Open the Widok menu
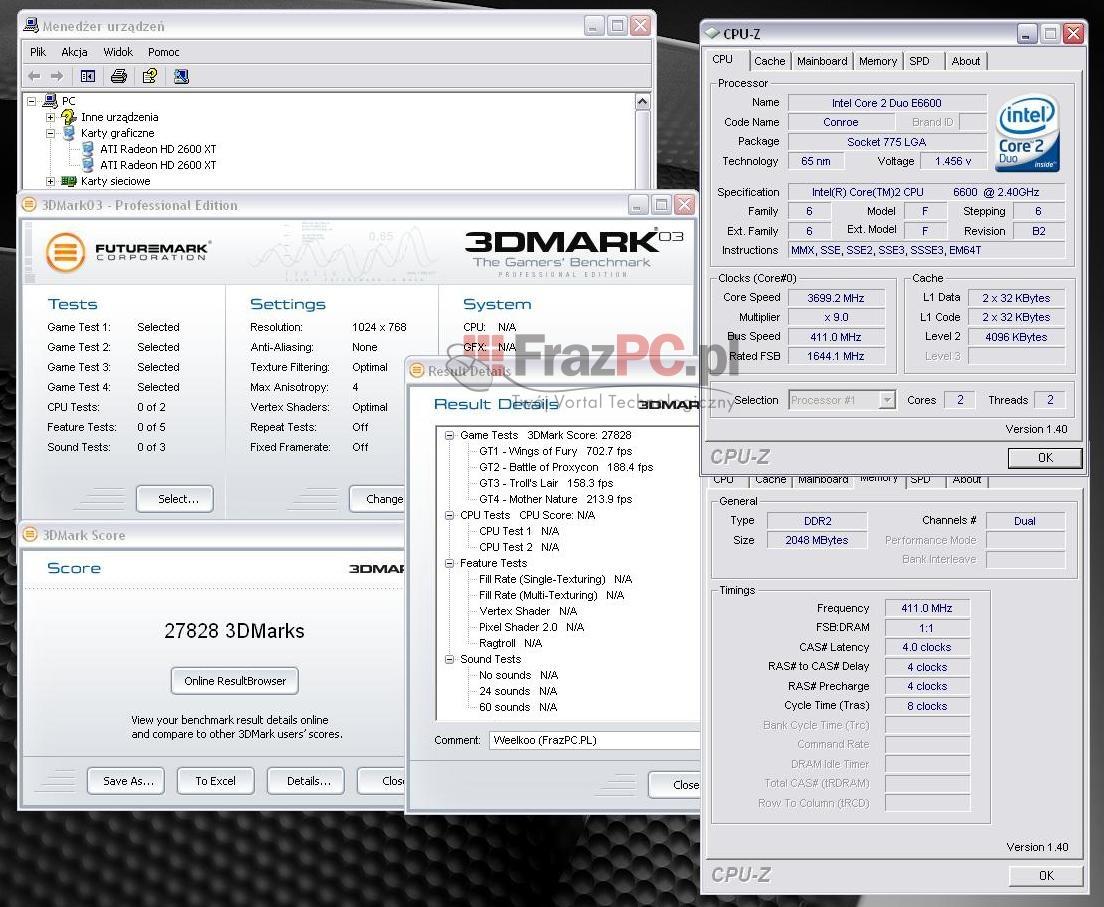This screenshot has width=1104, height=907. pyautogui.click(x=118, y=52)
